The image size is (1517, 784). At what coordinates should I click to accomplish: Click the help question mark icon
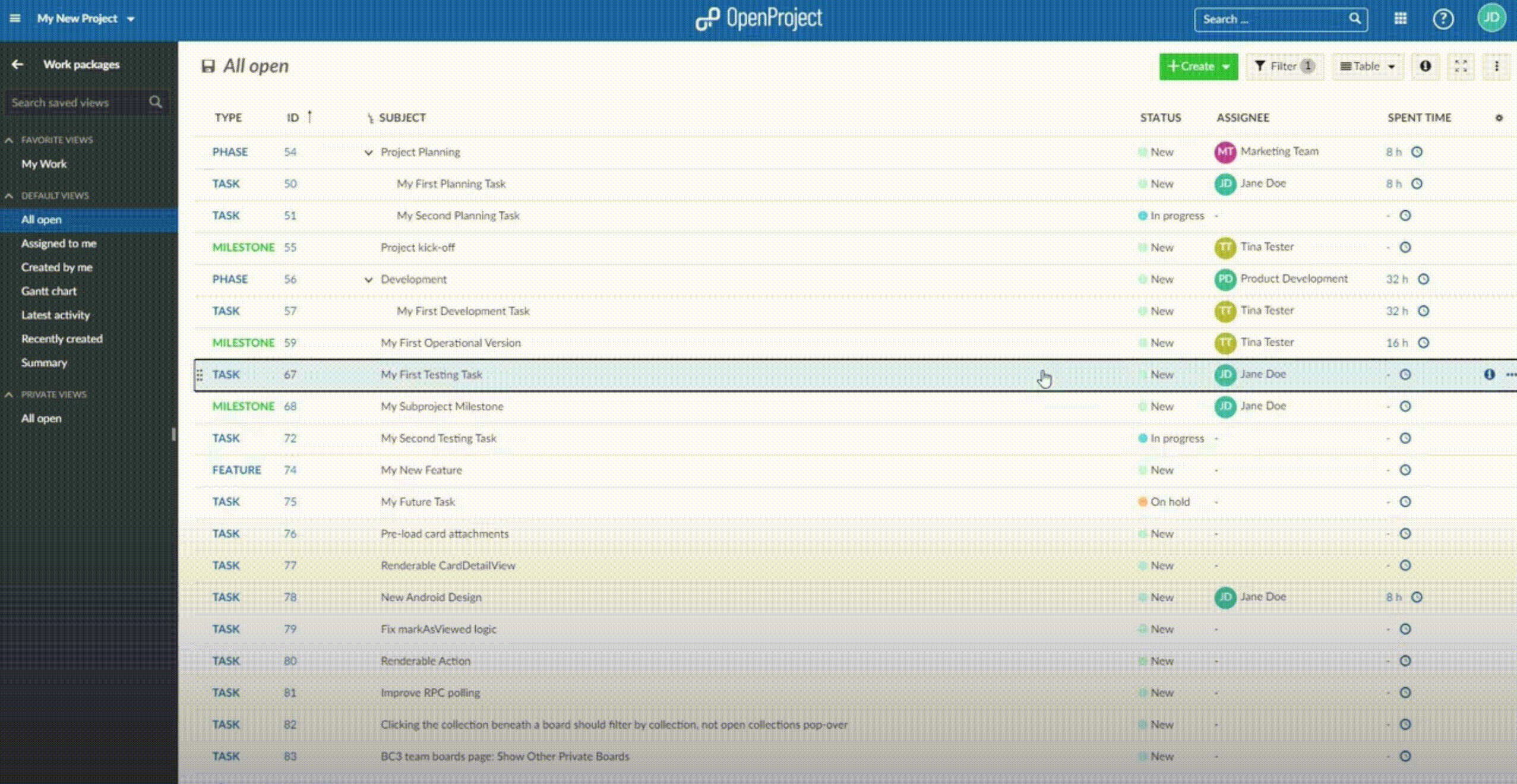tap(1443, 18)
